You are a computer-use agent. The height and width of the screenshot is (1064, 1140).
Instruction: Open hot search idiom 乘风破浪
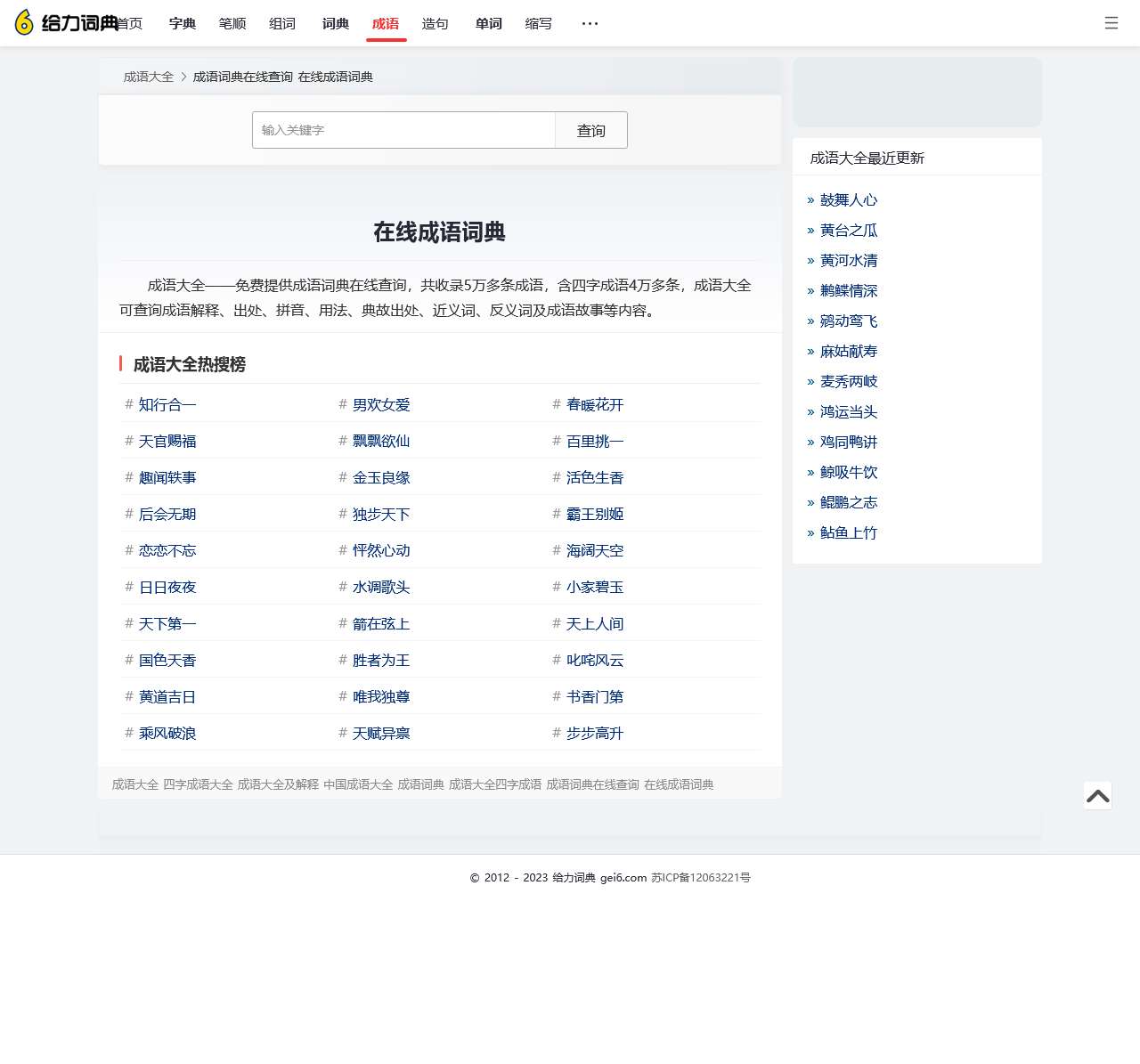[x=167, y=733]
